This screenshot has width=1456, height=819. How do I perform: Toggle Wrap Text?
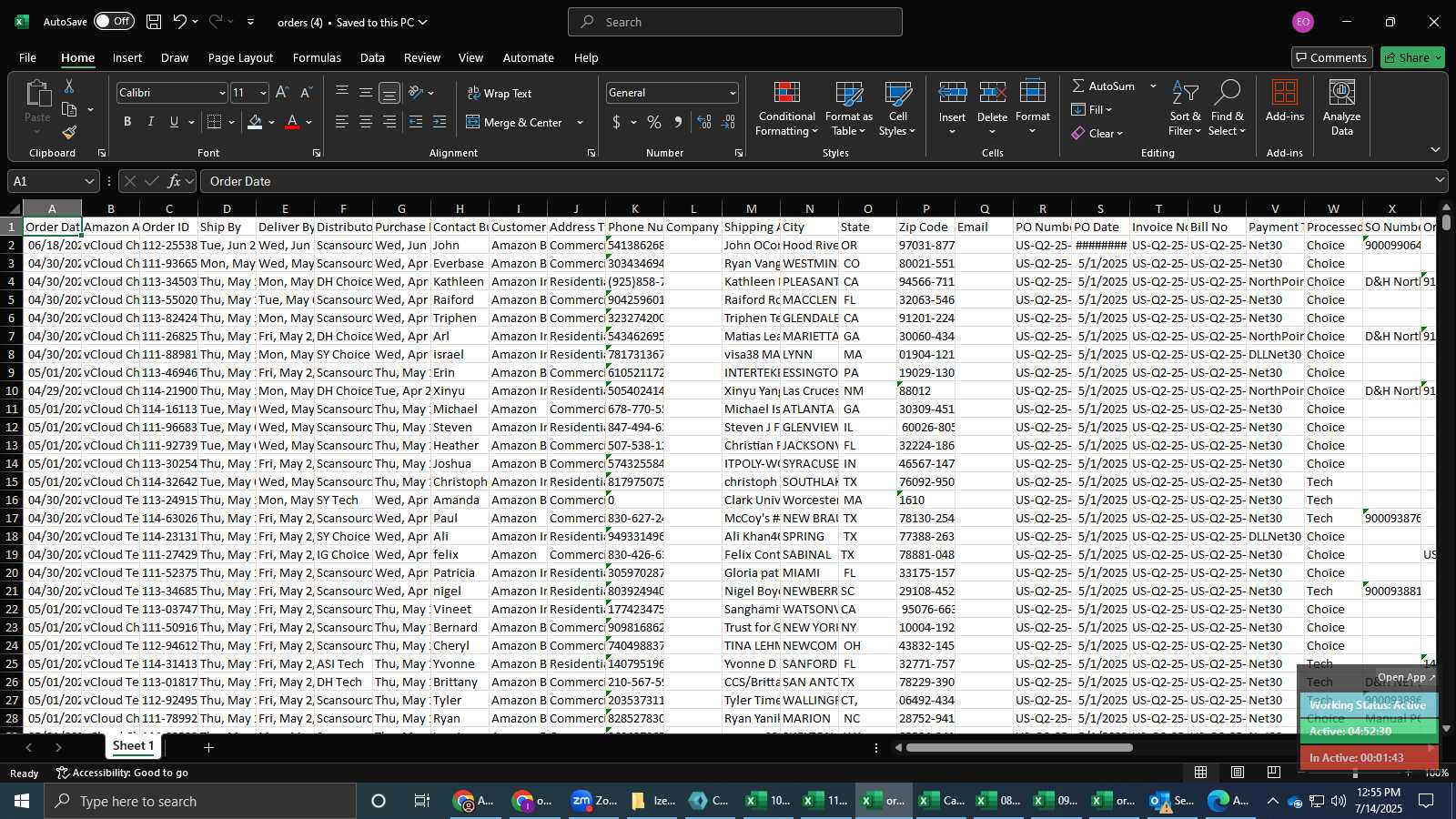click(x=499, y=93)
